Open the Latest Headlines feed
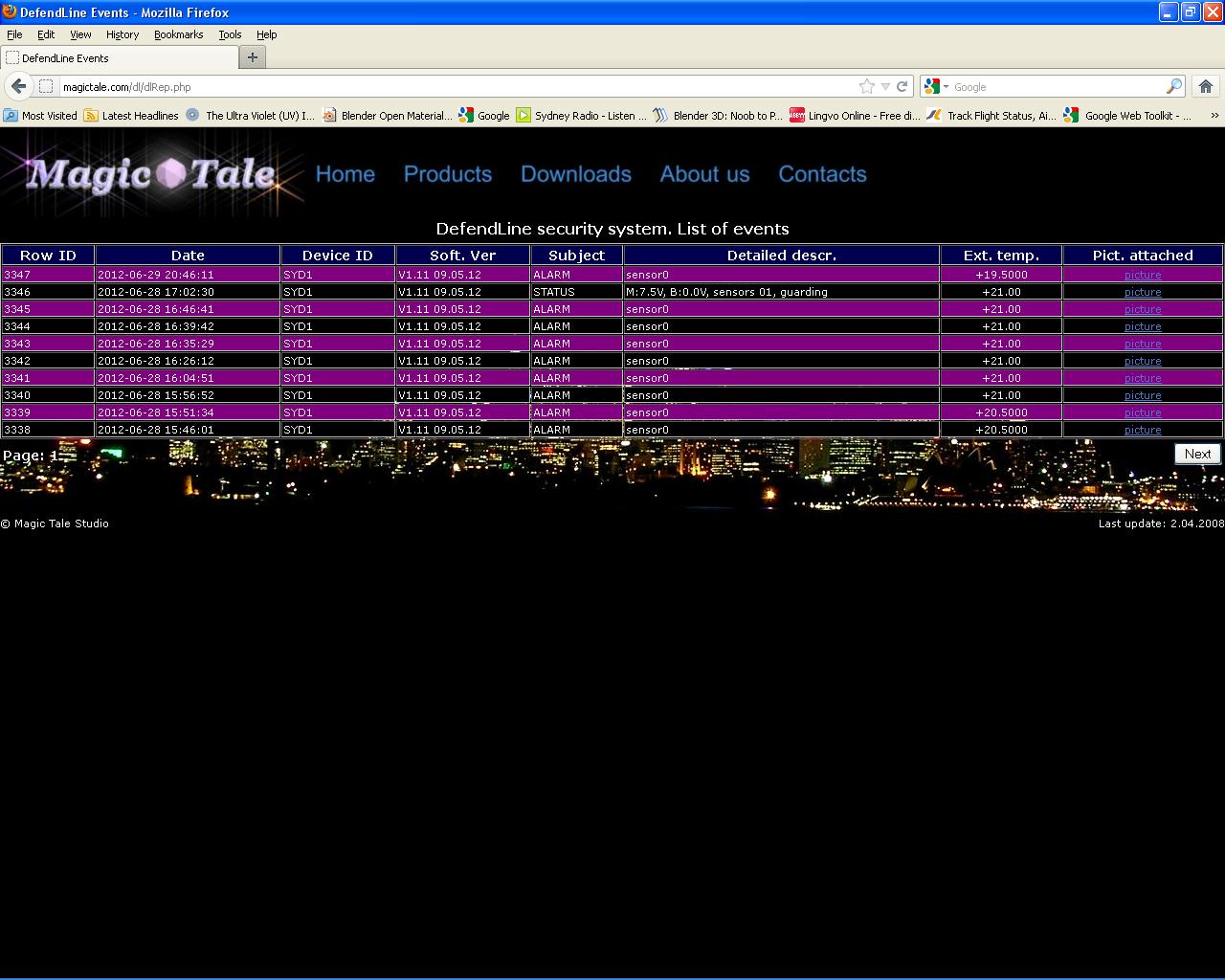The width and height of the screenshot is (1225, 980). pos(140,115)
